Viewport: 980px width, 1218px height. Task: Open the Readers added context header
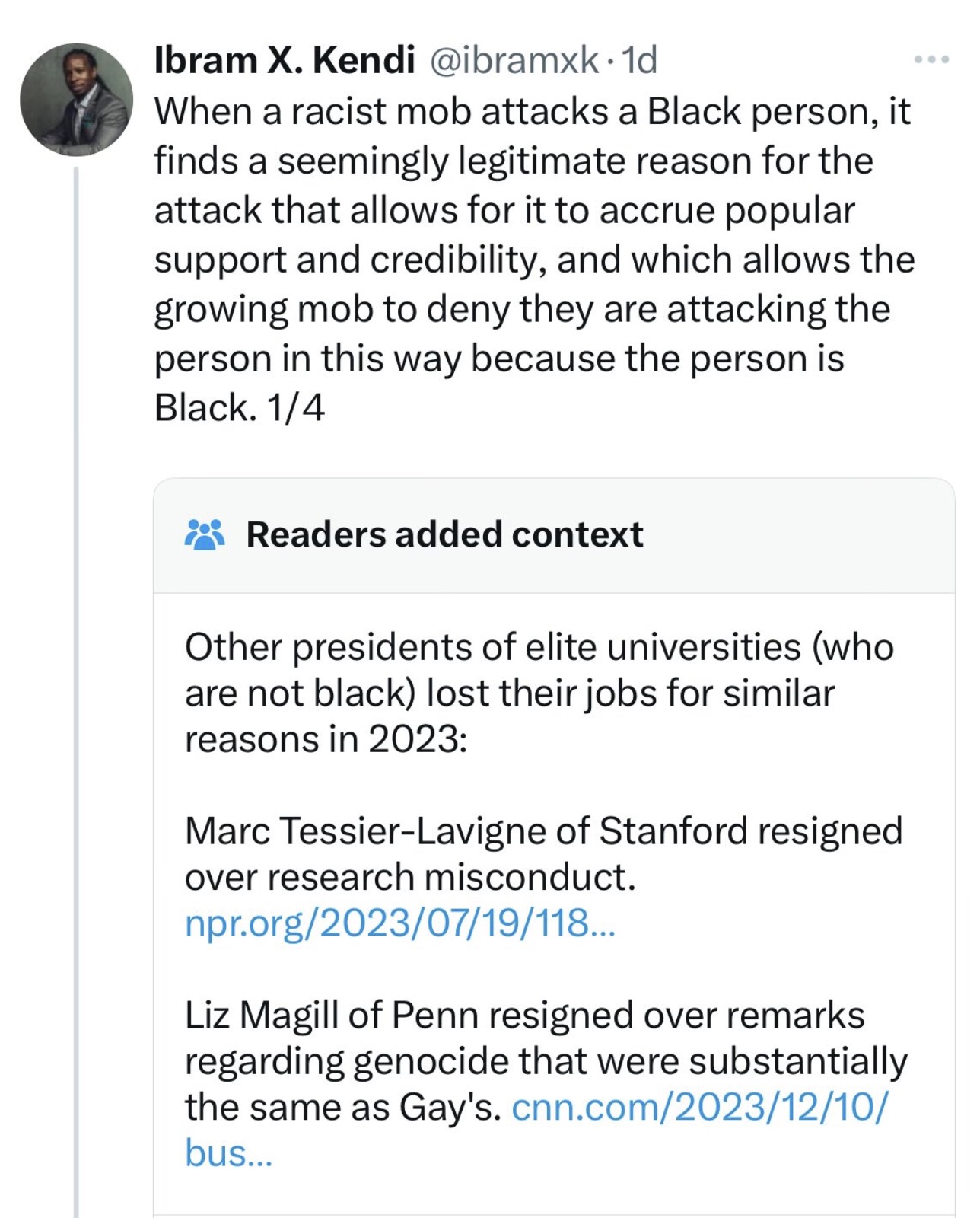(x=554, y=535)
